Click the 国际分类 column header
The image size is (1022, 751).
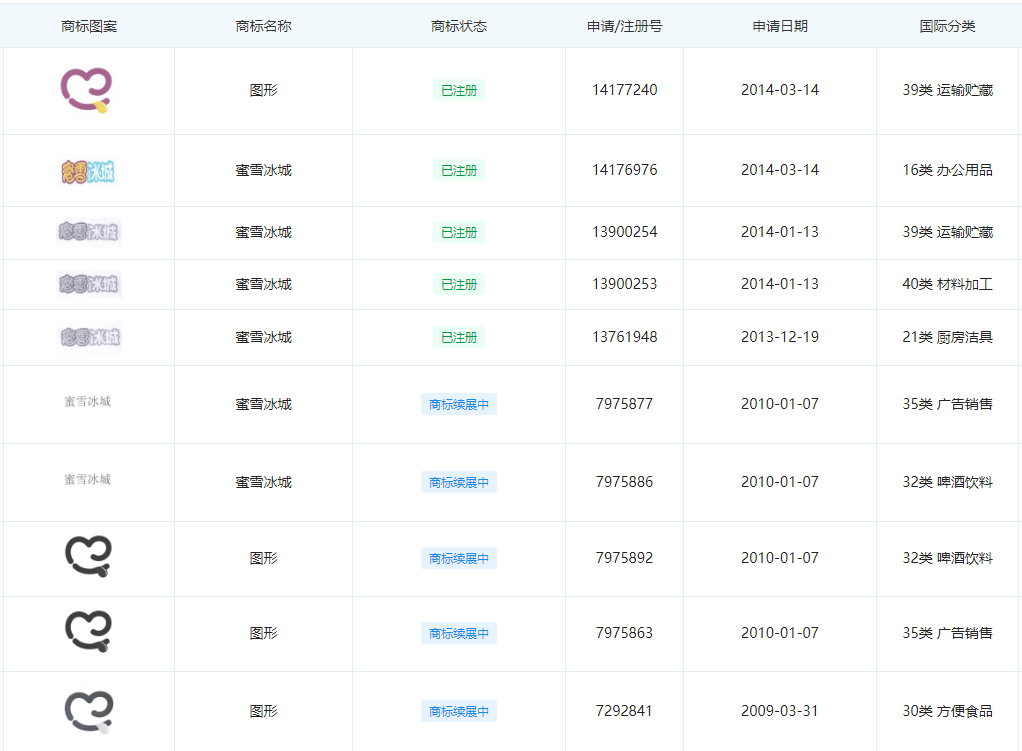(947, 26)
